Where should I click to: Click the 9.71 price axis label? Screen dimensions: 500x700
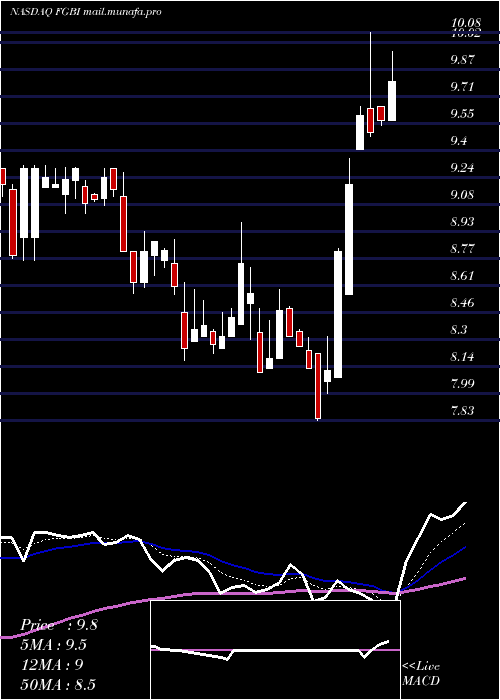[x=462, y=86]
